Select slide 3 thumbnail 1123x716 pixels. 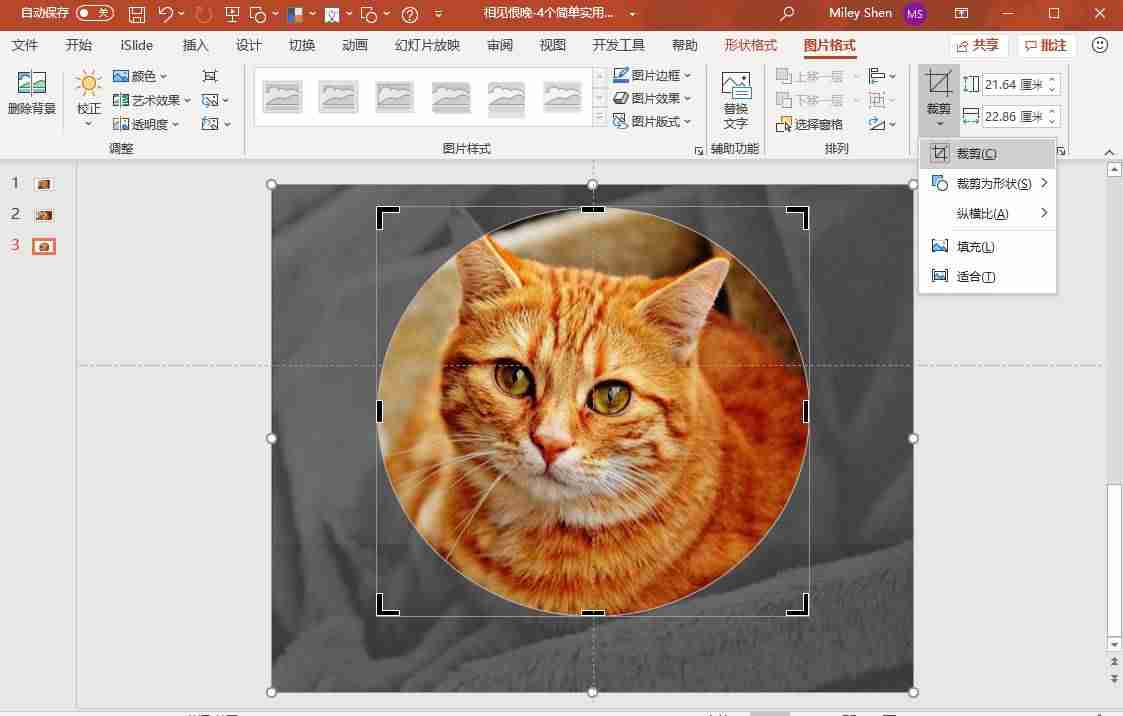44,246
